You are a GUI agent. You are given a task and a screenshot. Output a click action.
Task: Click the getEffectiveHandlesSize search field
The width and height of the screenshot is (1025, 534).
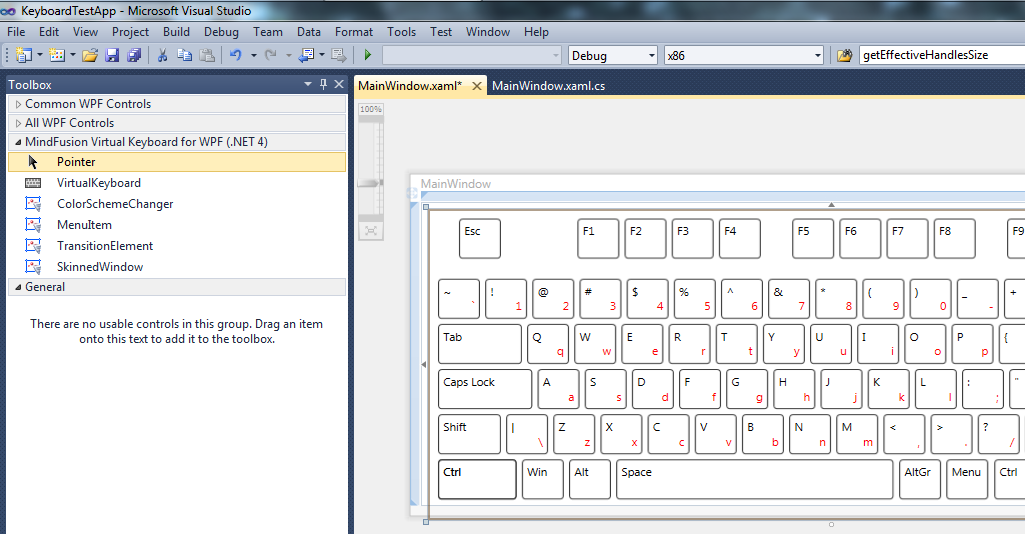click(x=940, y=55)
